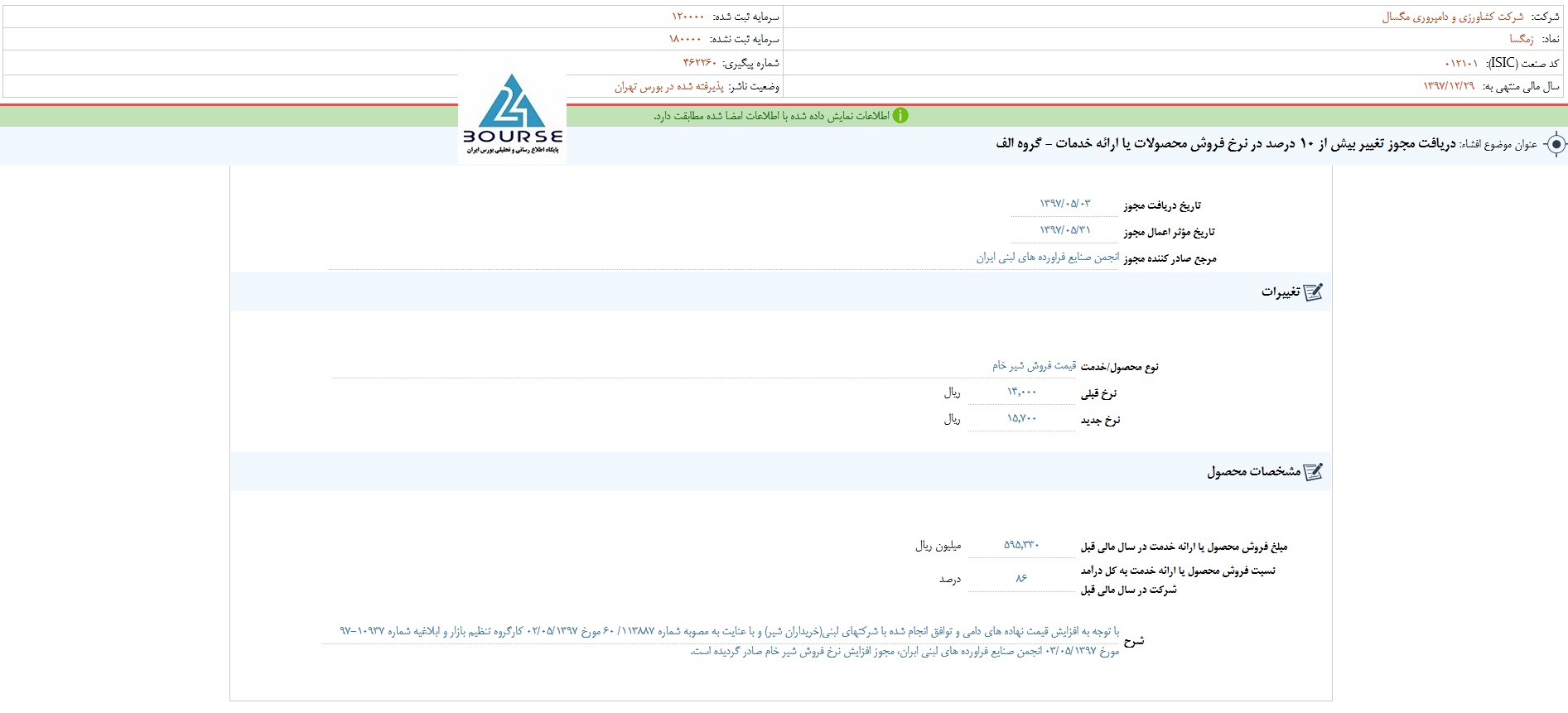Click the نرخ قبلی label
Viewport: 1568px width, 713px height.
pyautogui.click(x=1099, y=394)
